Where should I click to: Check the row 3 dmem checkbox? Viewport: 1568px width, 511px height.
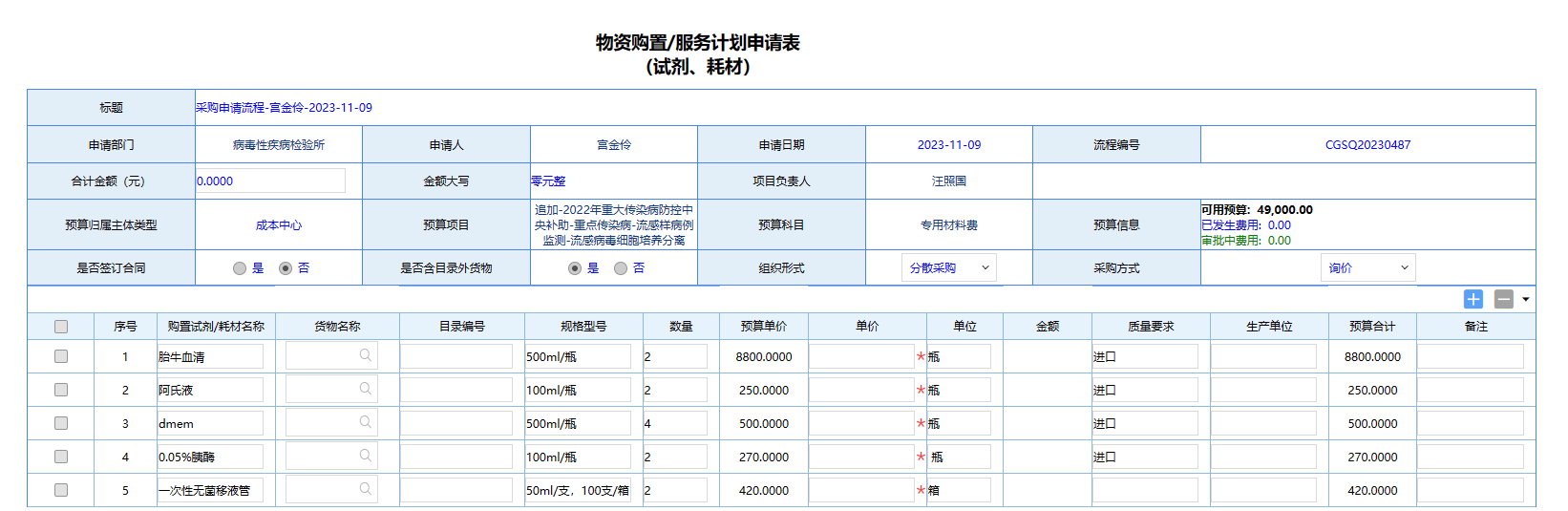pos(61,423)
